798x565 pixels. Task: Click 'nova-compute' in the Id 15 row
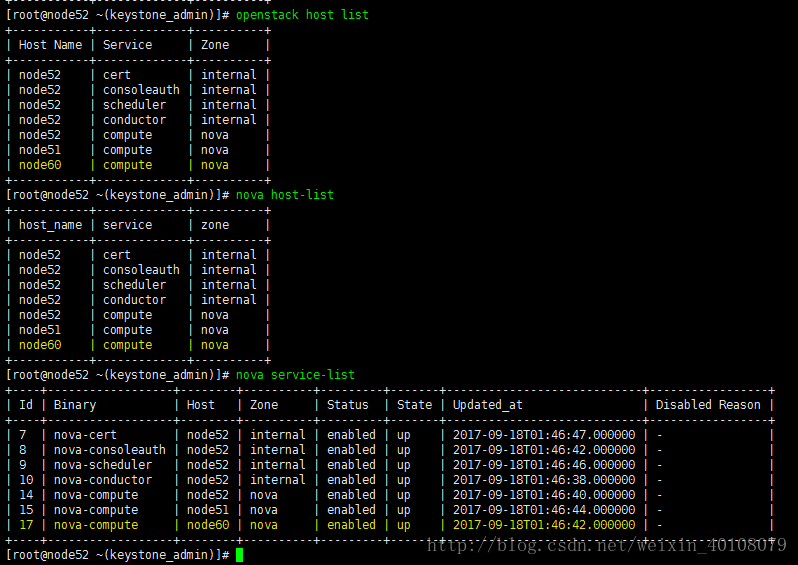[96, 510]
